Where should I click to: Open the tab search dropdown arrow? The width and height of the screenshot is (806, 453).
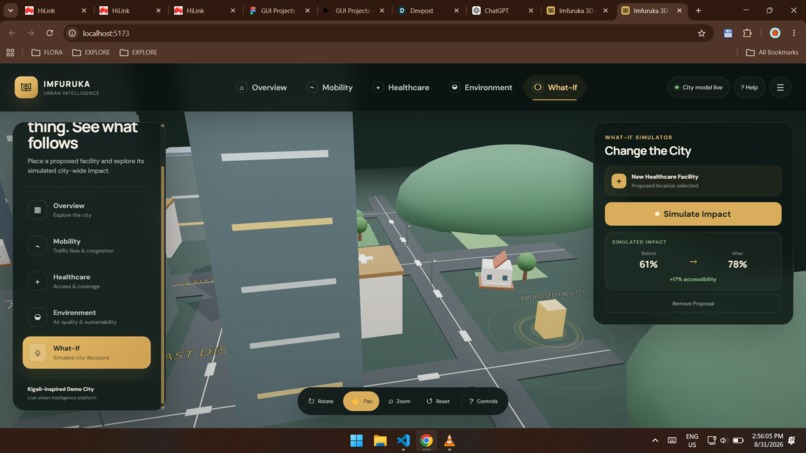tap(10, 10)
